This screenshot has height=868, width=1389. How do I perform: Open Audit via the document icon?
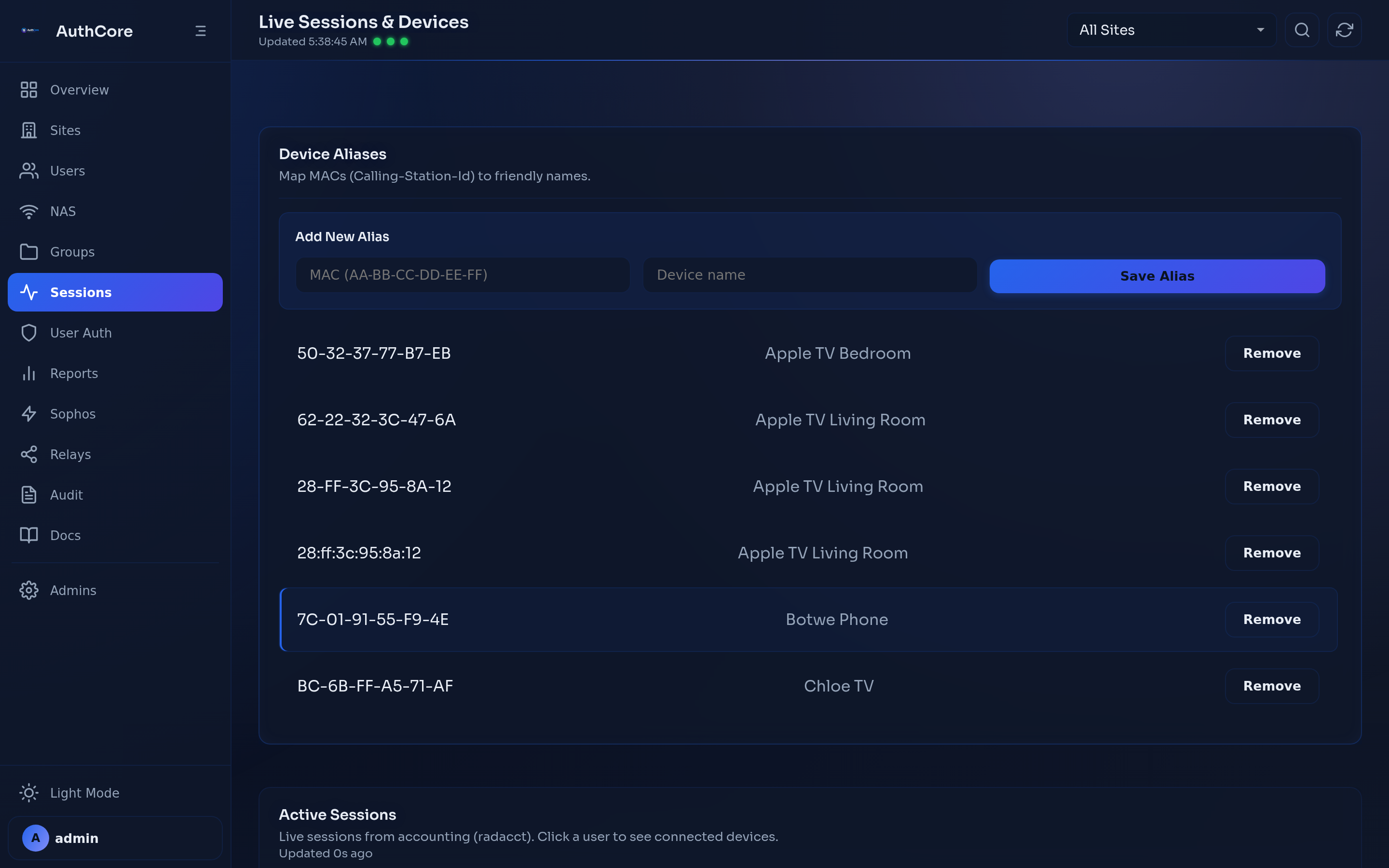(x=29, y=494)
